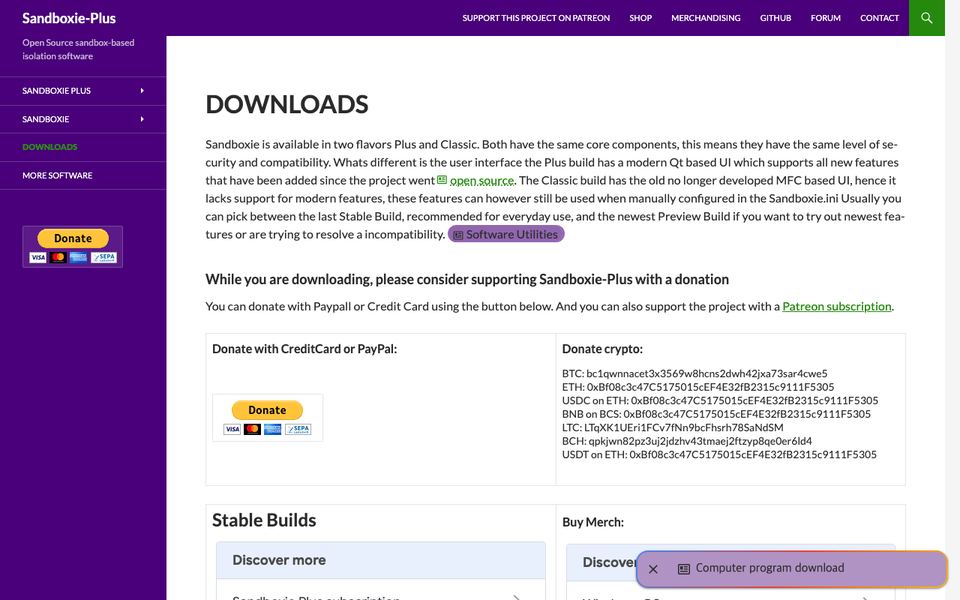
Task: Click the BTC donation address line
Action: click(x=695, y=373)
